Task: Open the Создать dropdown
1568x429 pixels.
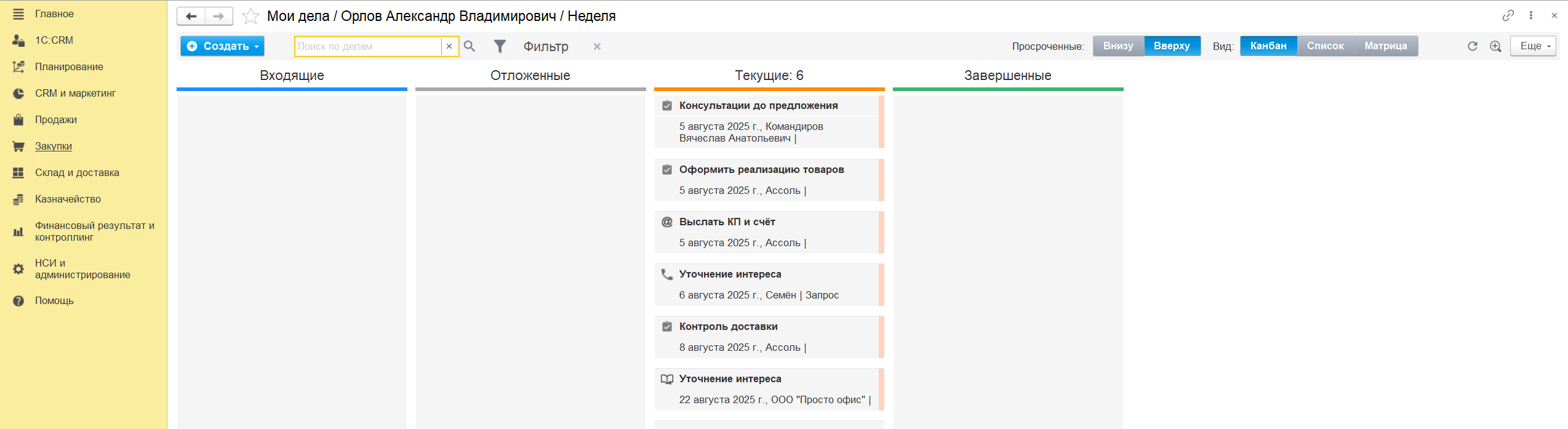Action: 222,46
